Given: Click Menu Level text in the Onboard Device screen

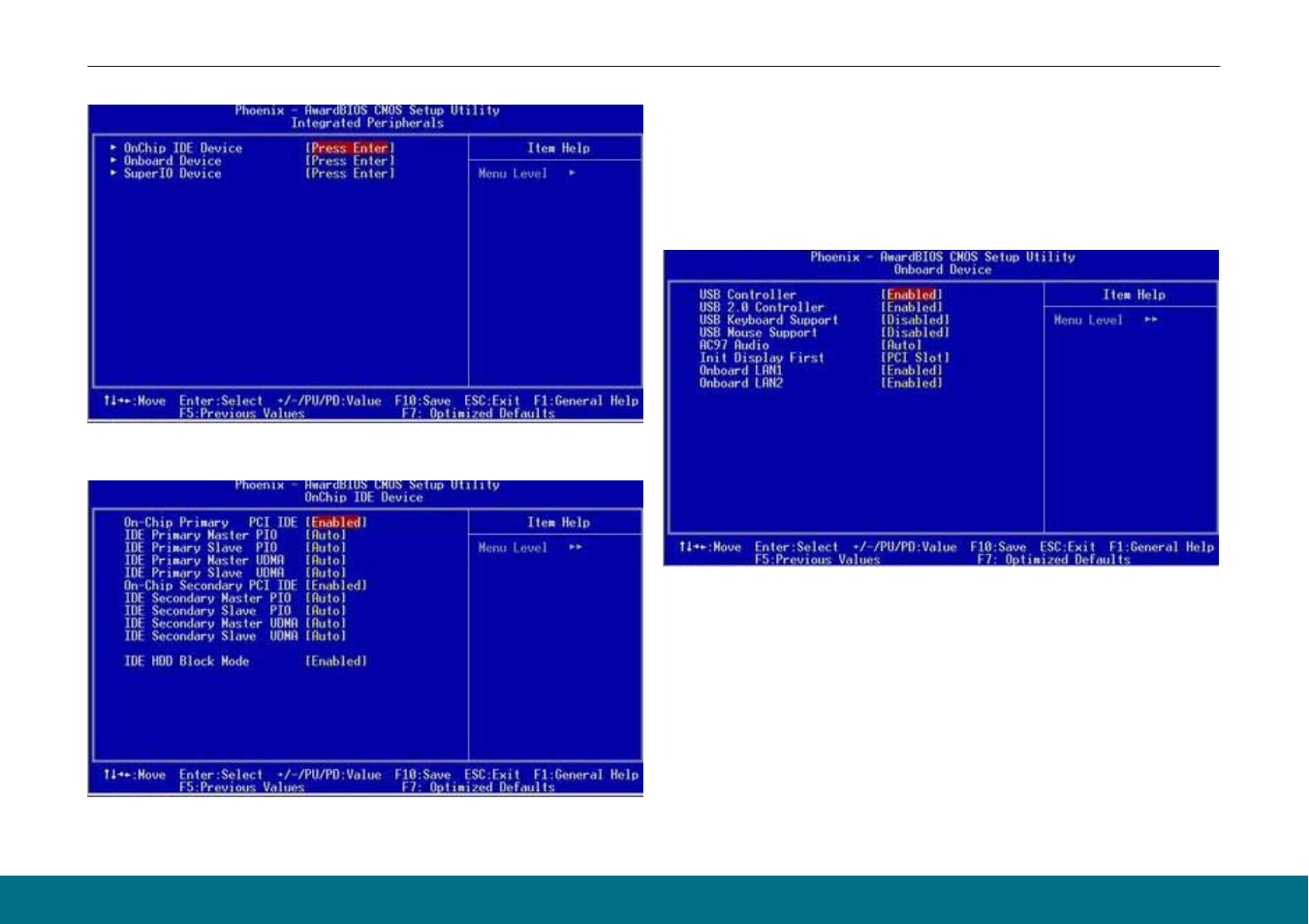Looking at the screenshot, I should (x=1088, y=320).
